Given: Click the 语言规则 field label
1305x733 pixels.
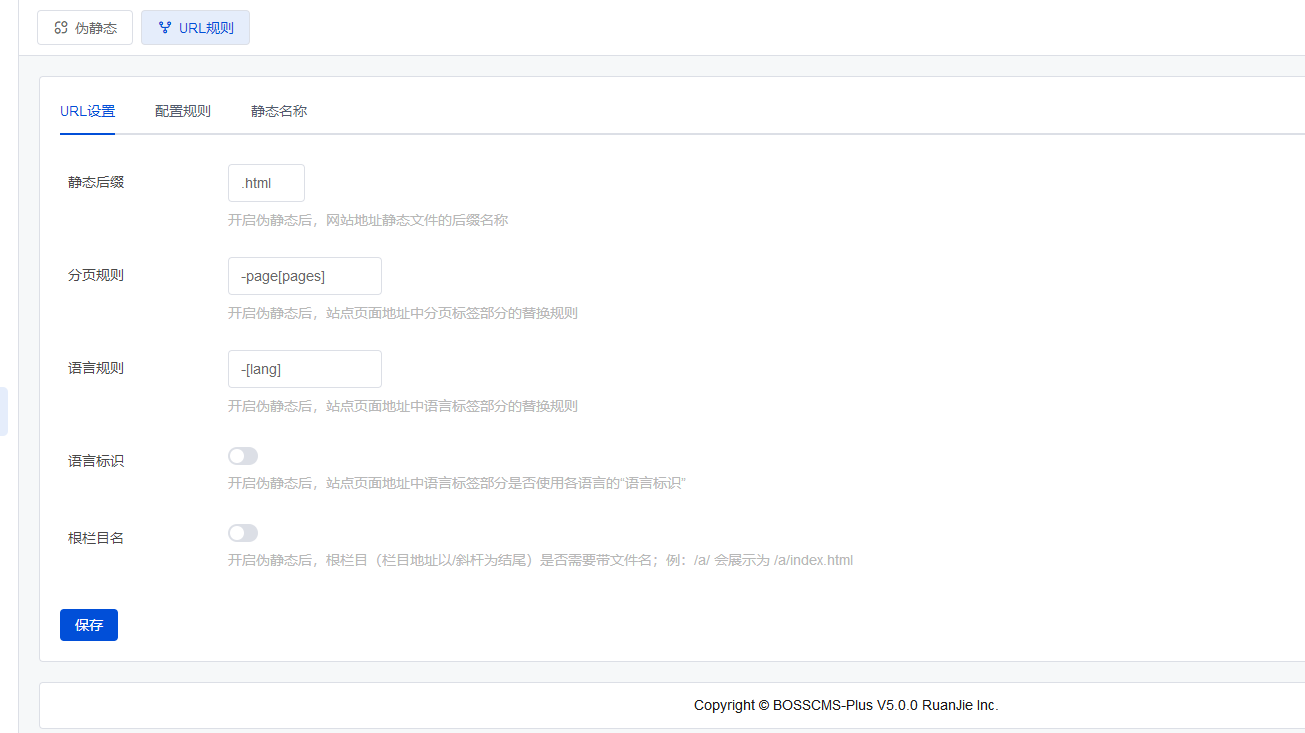Looking at the screenshot, I should coord(96,368).
